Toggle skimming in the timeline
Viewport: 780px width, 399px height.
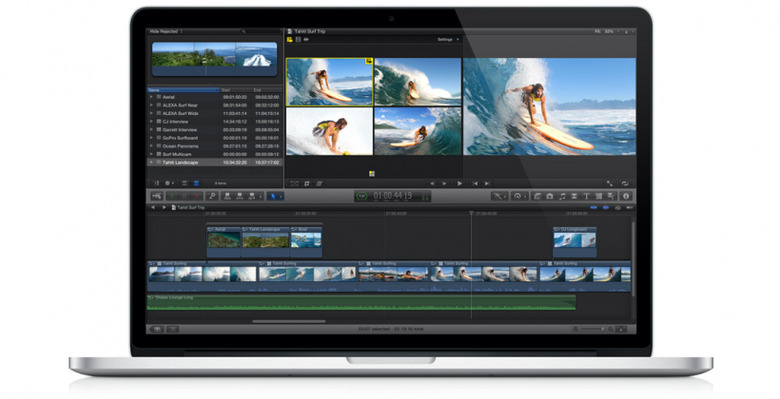click(593, 207)
